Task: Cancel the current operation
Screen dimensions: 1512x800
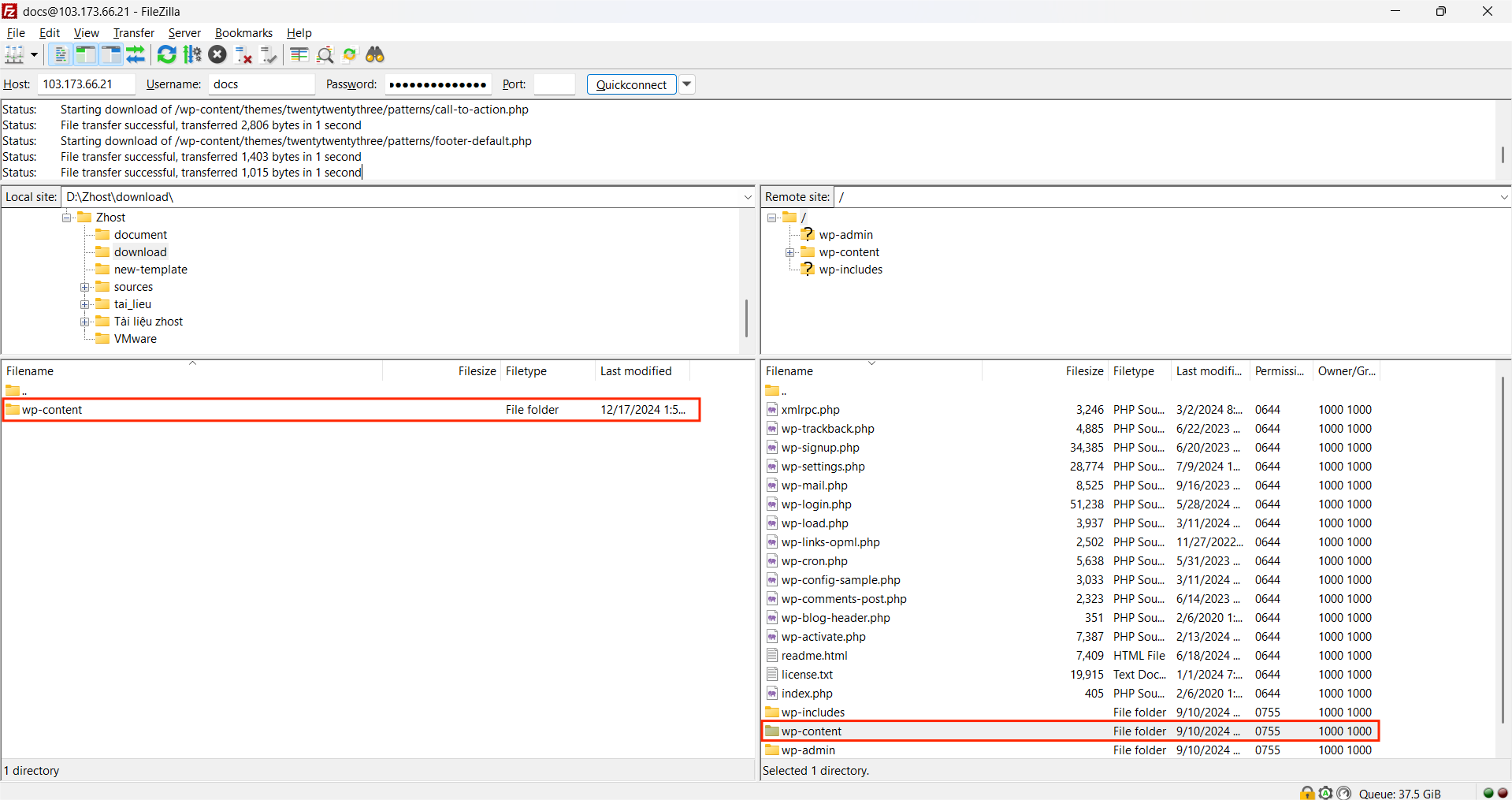Action: point(218,54)
